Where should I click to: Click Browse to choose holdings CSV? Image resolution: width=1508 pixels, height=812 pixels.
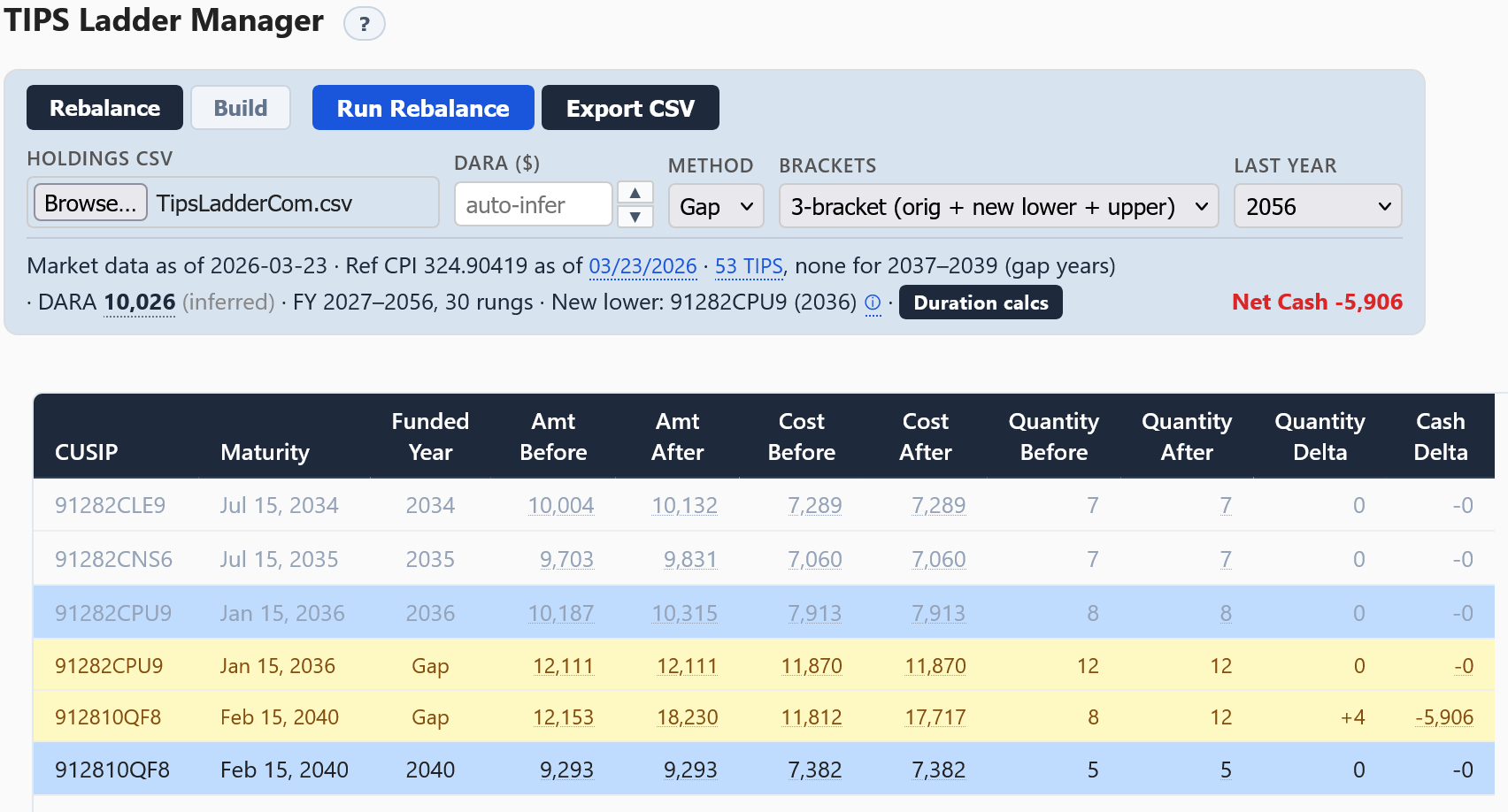coord(90,203)
